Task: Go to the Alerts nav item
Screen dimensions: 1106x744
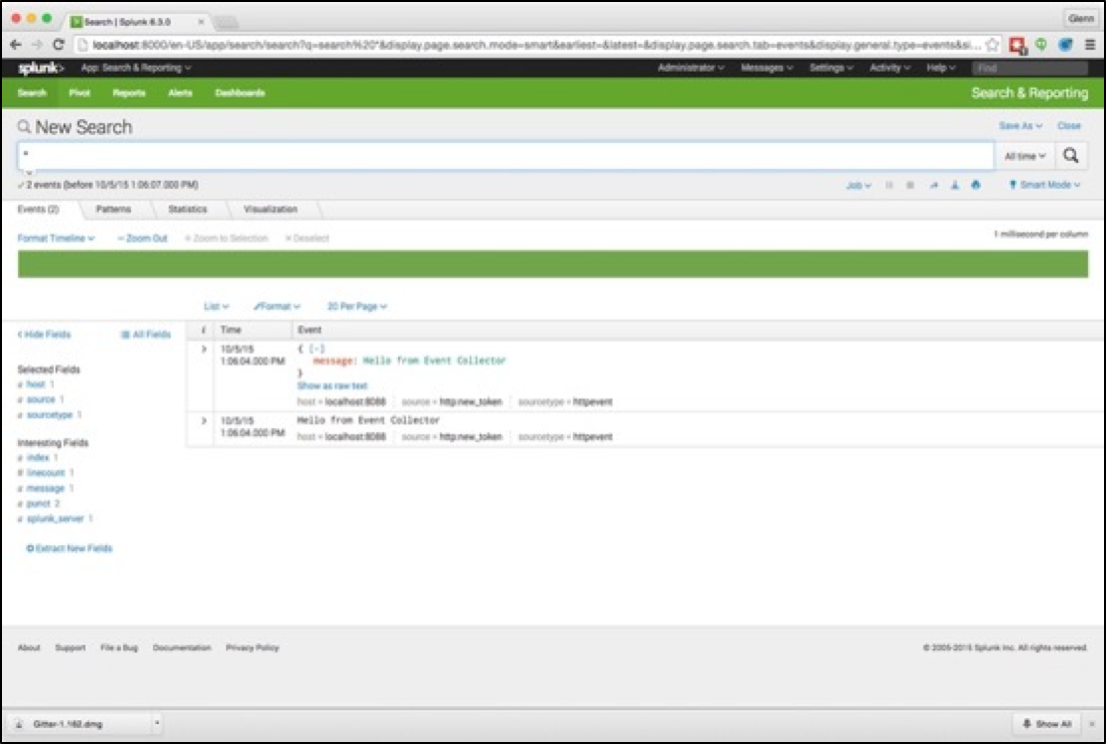Action: [180, 93]
